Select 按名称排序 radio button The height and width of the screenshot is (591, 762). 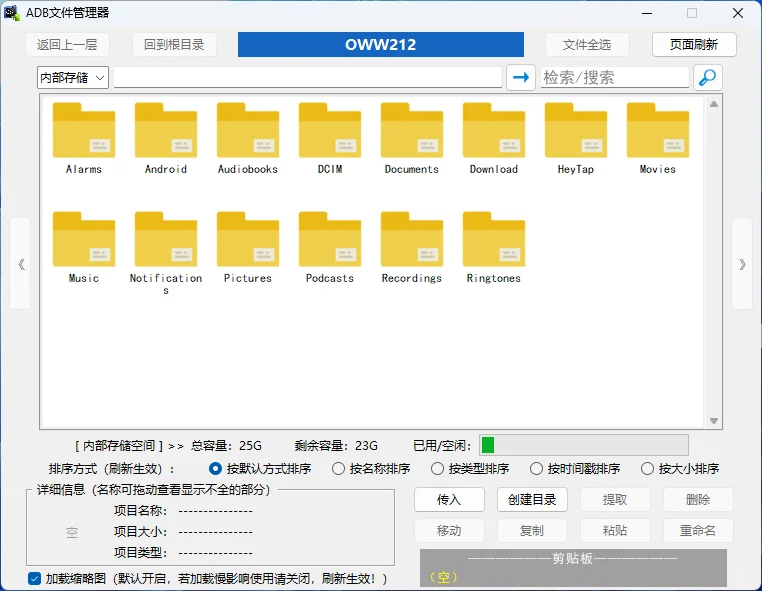(338, 469)
